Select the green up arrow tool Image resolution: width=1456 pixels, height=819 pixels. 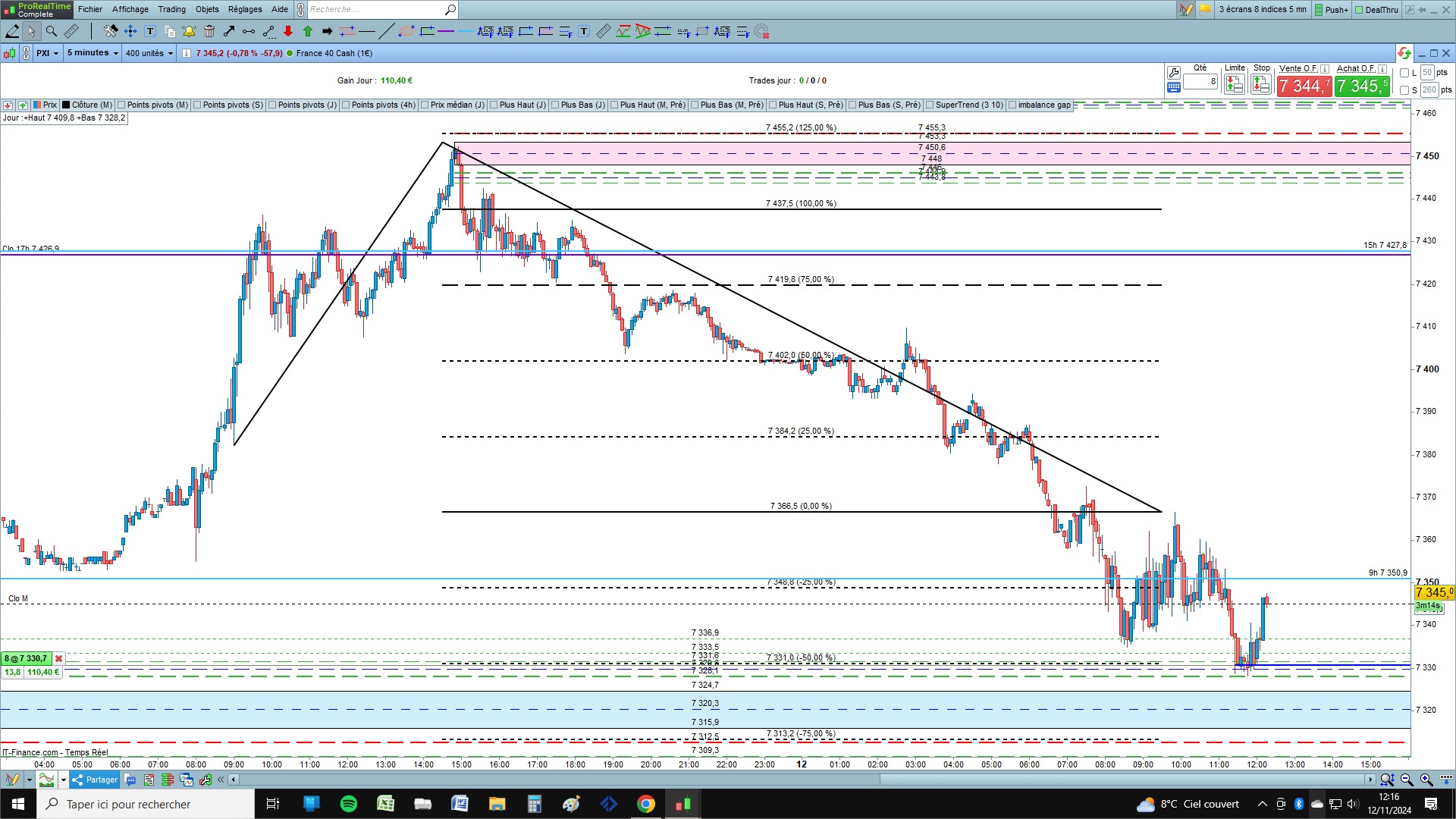coord(308,31)
